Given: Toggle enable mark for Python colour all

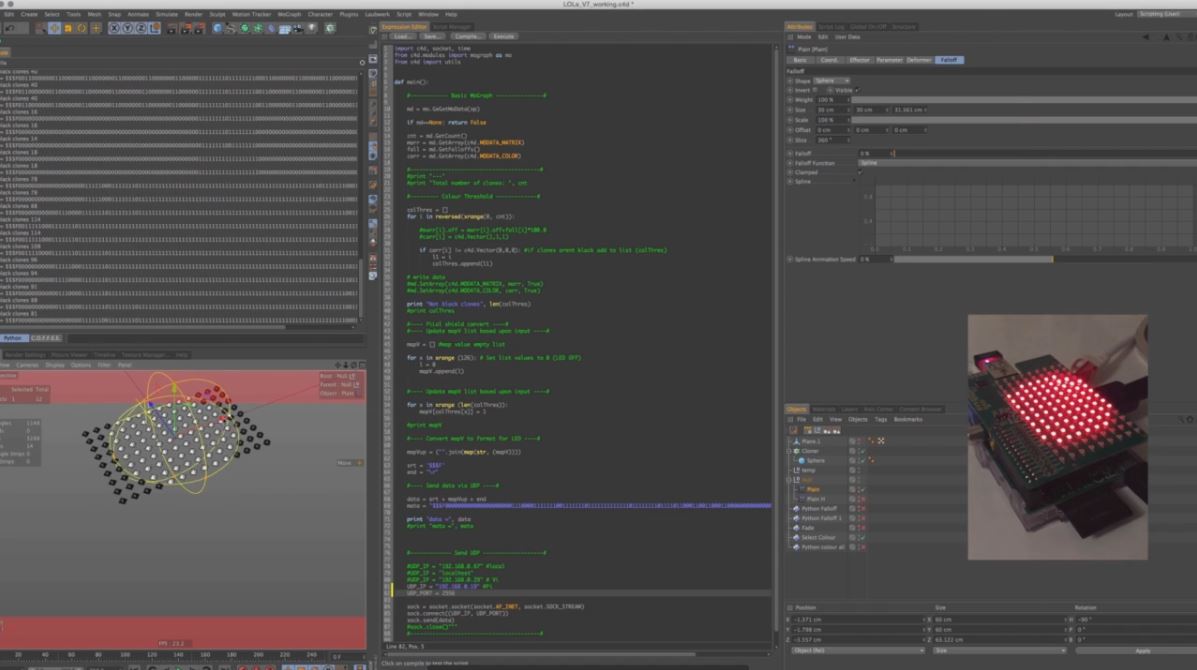Looking at the screenshot, I should (x=863, y=546).
